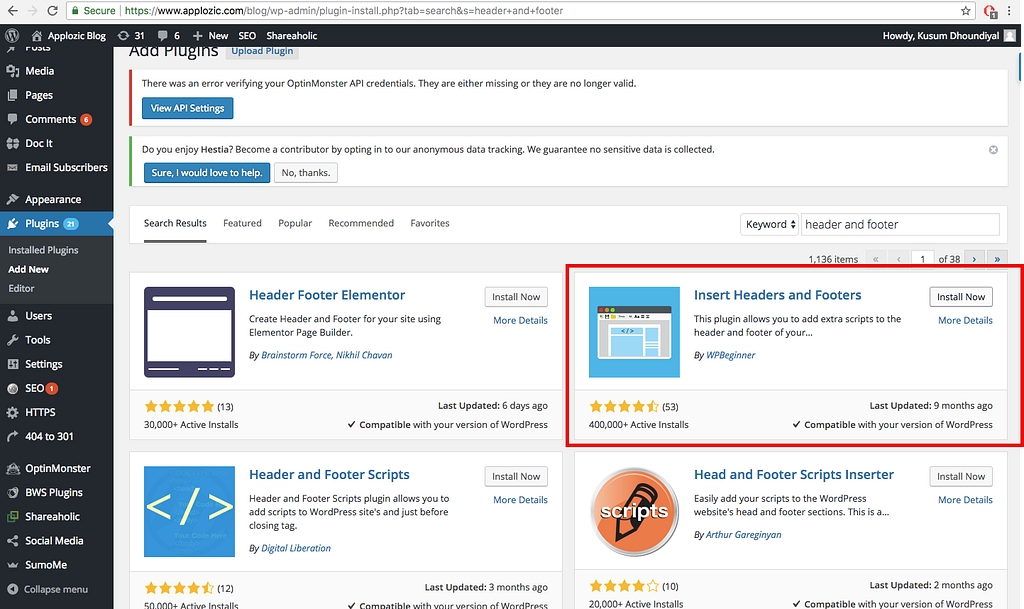
Task: Jump to last page of results
Action: tap(996, 259)
